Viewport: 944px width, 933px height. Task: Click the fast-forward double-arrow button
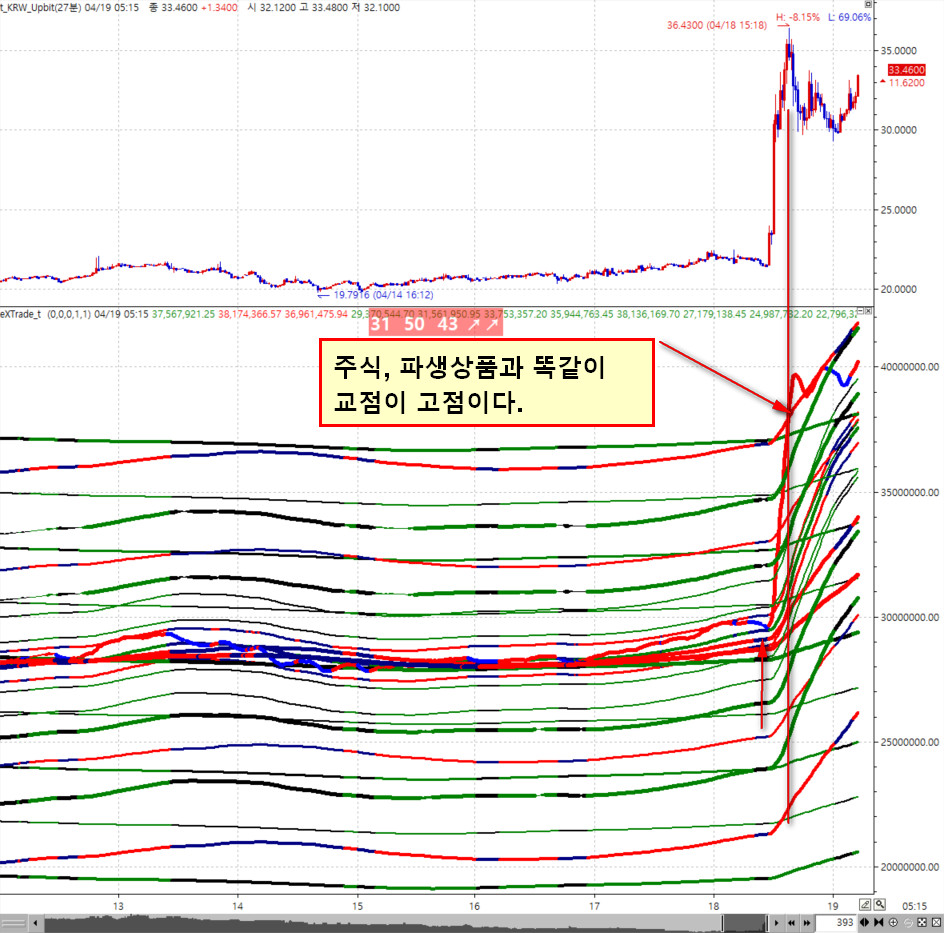[806, 923]
